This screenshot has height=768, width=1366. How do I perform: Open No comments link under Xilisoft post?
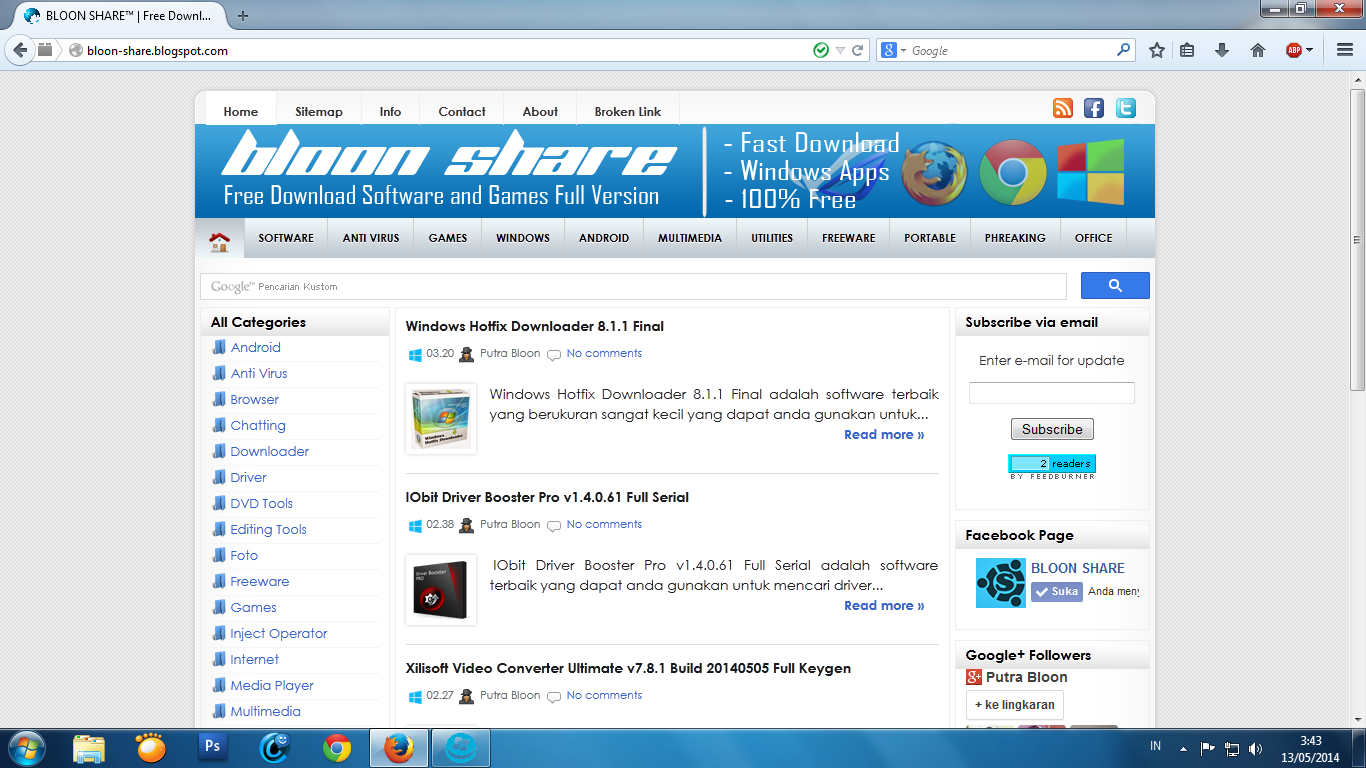tap(604, 695)
